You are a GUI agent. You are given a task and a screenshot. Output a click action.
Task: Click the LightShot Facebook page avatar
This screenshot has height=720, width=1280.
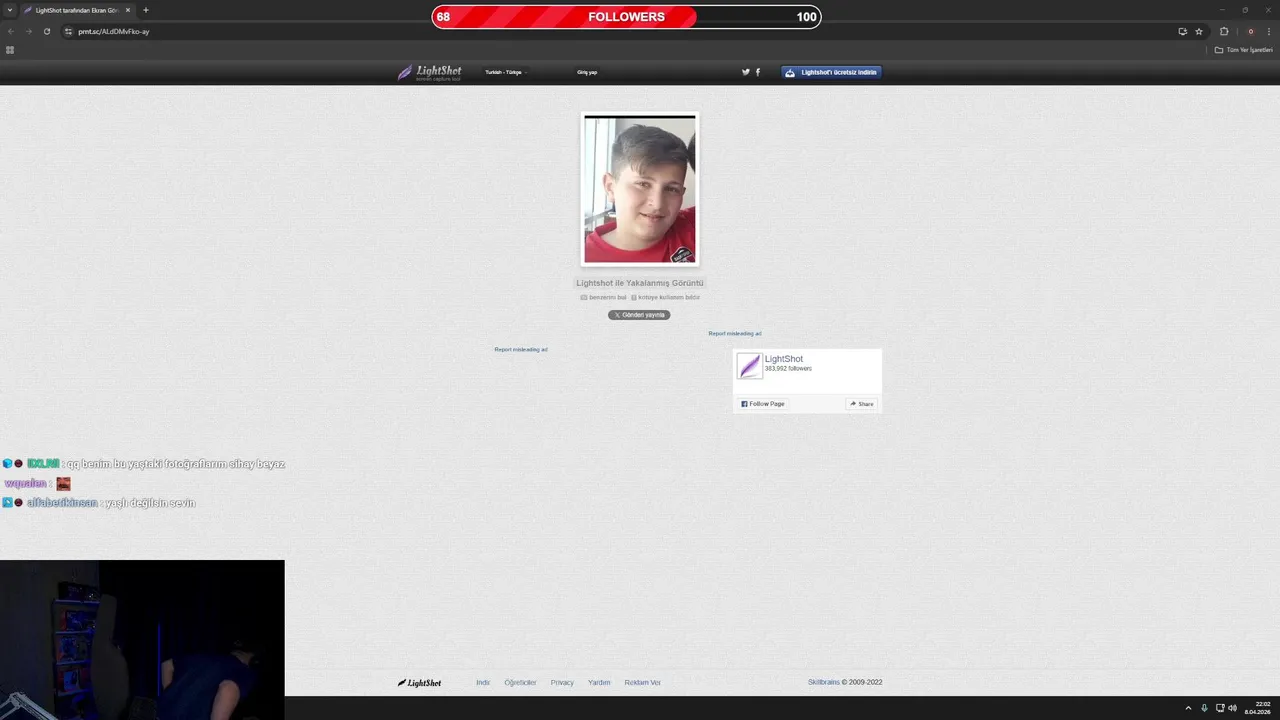click(x=749, y=366)
